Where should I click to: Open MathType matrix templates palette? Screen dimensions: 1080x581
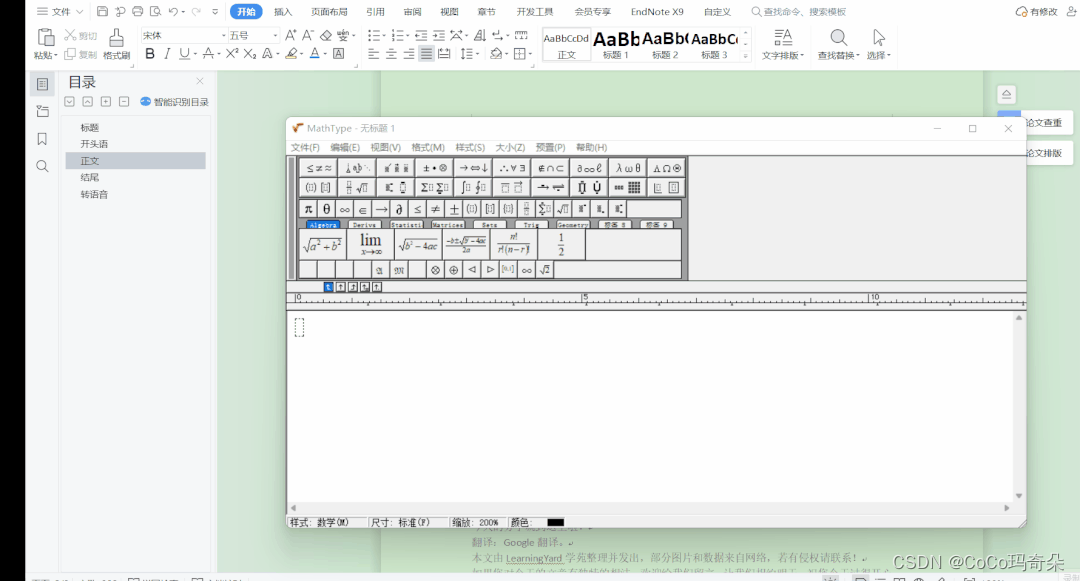coord(627,187)
